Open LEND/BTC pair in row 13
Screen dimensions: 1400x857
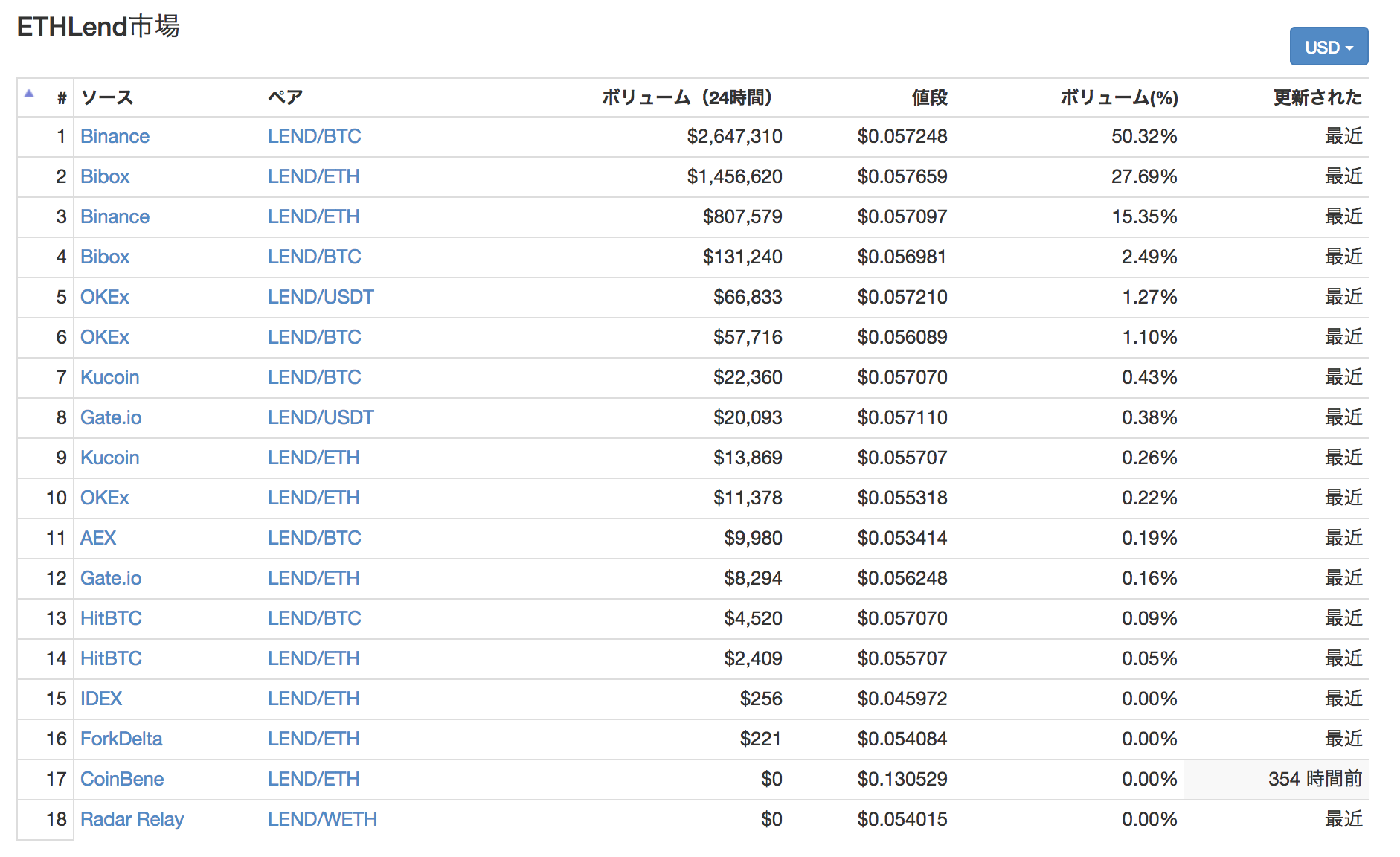tap(314, 618)
